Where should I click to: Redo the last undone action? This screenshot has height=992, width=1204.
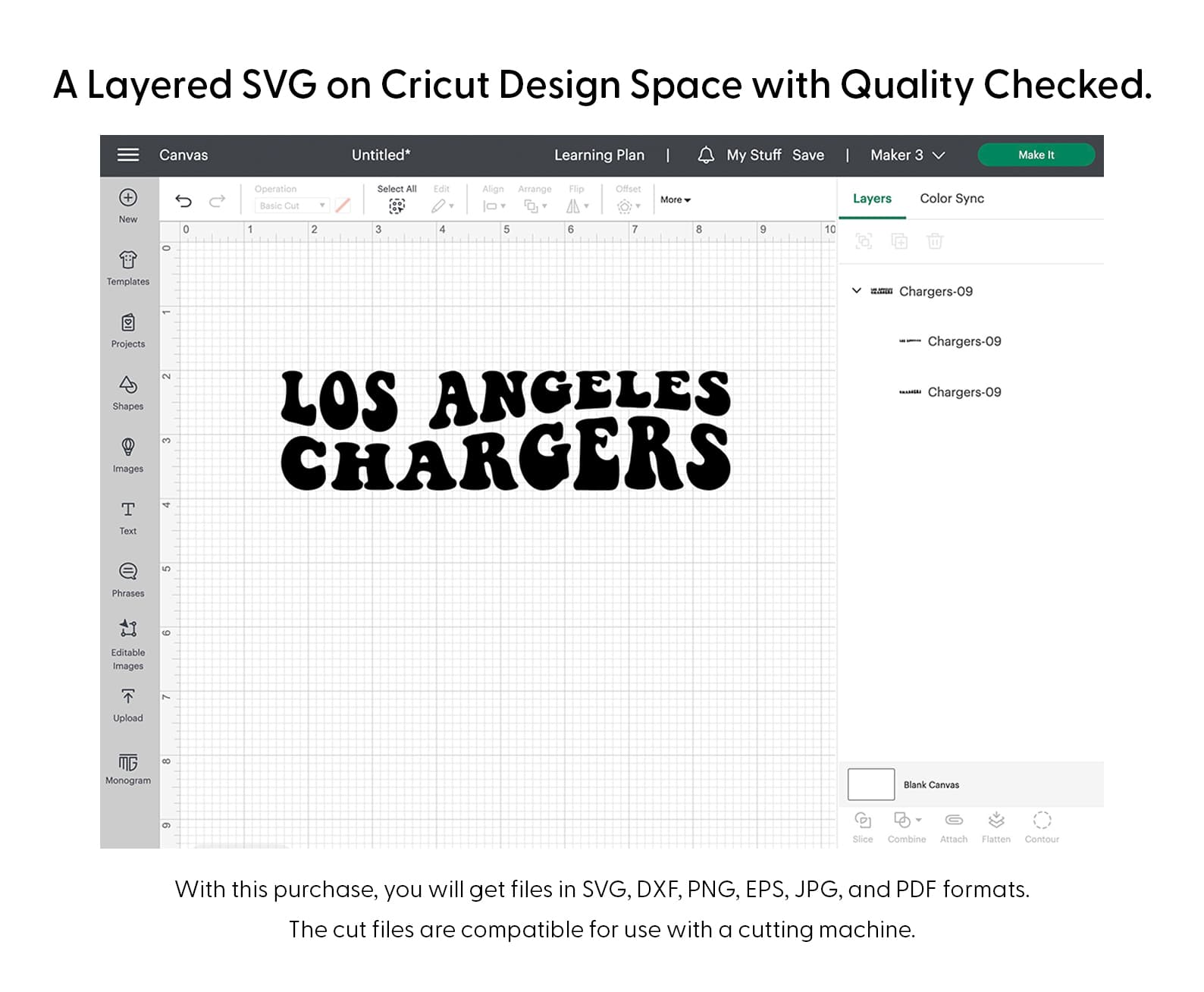218,201
